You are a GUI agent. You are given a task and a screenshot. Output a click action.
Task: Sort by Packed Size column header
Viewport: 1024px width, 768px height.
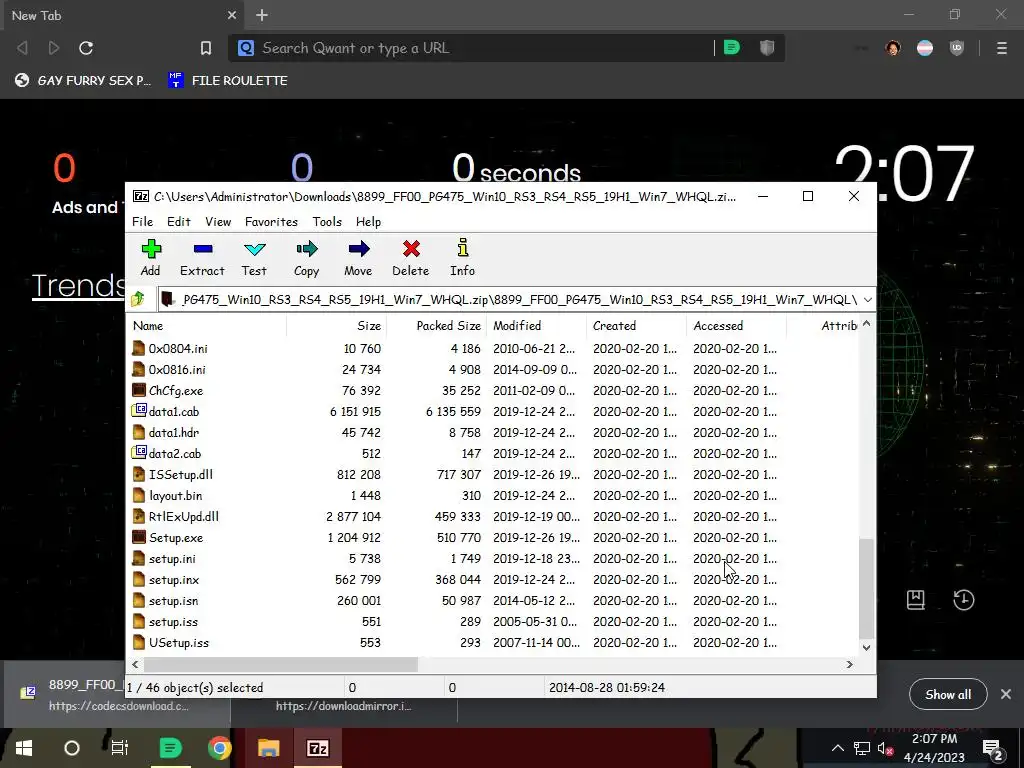(436, 325)
